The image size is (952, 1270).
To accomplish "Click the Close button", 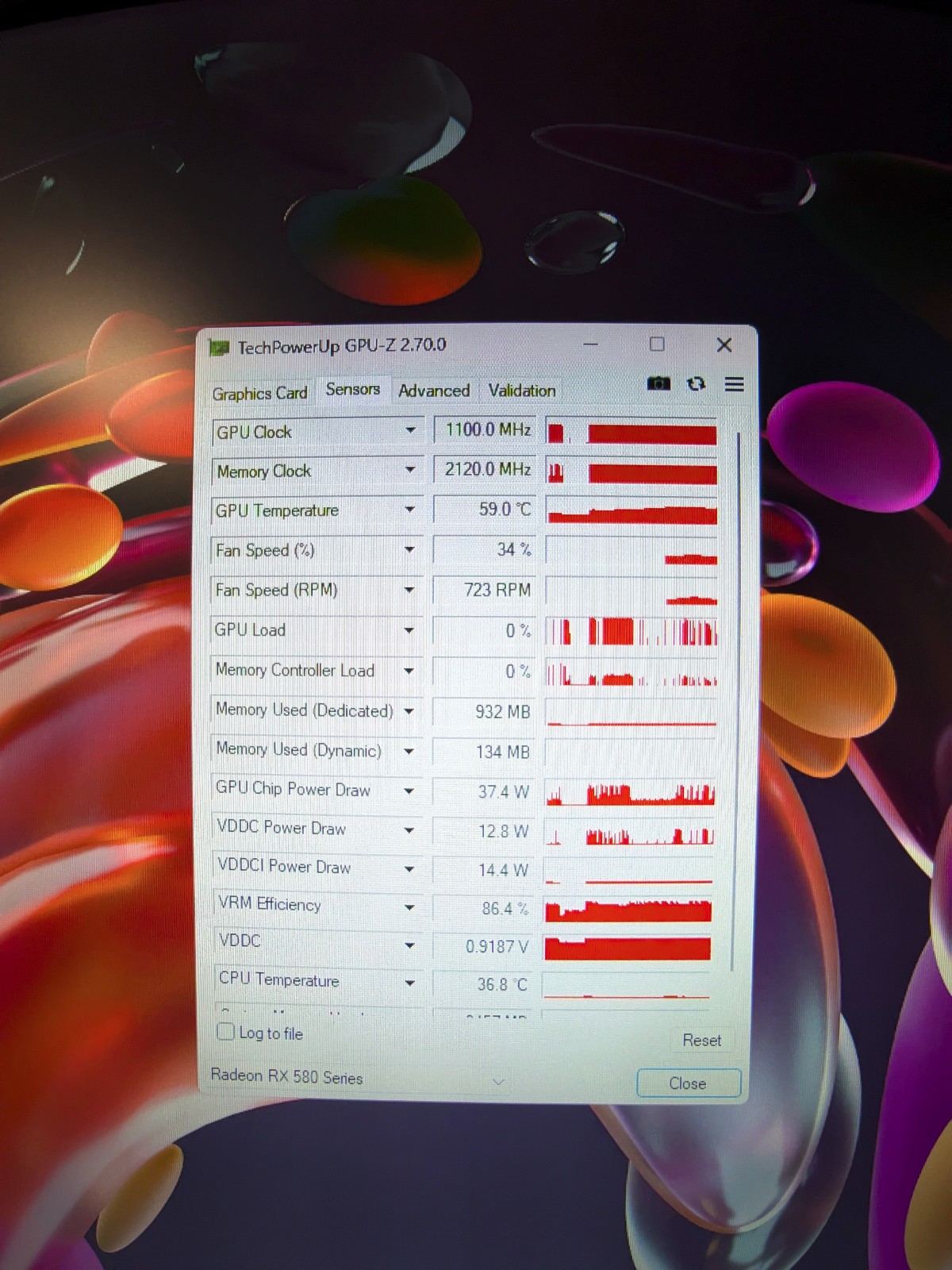I will 688,1083.
